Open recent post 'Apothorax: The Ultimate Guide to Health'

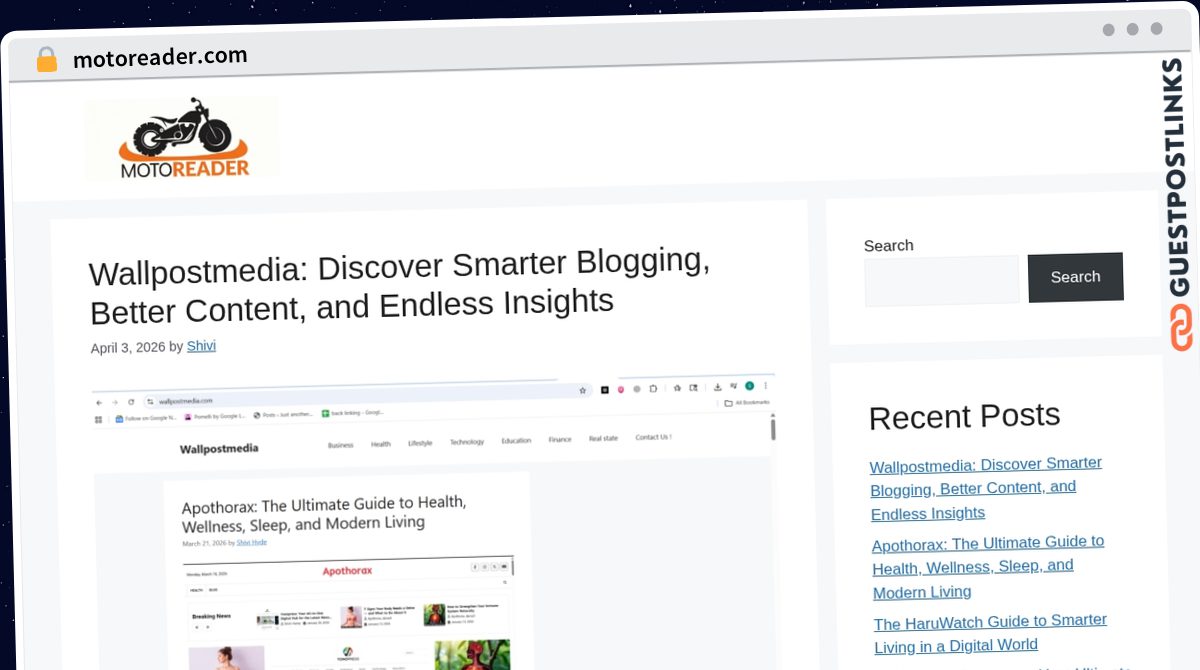(x=988, y=567)
